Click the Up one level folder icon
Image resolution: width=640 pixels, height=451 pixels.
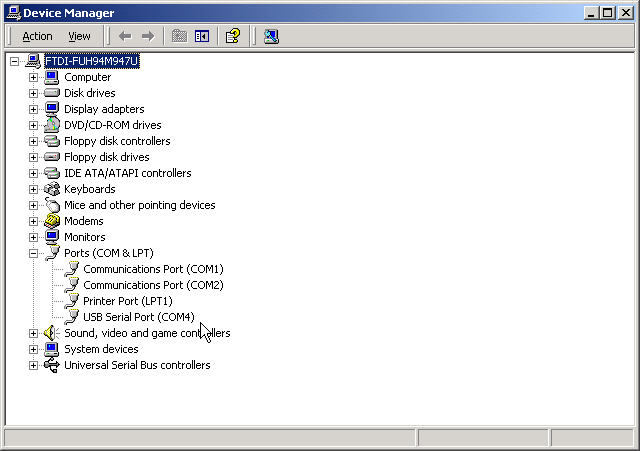pyautogui.click(x=179, y=36)
